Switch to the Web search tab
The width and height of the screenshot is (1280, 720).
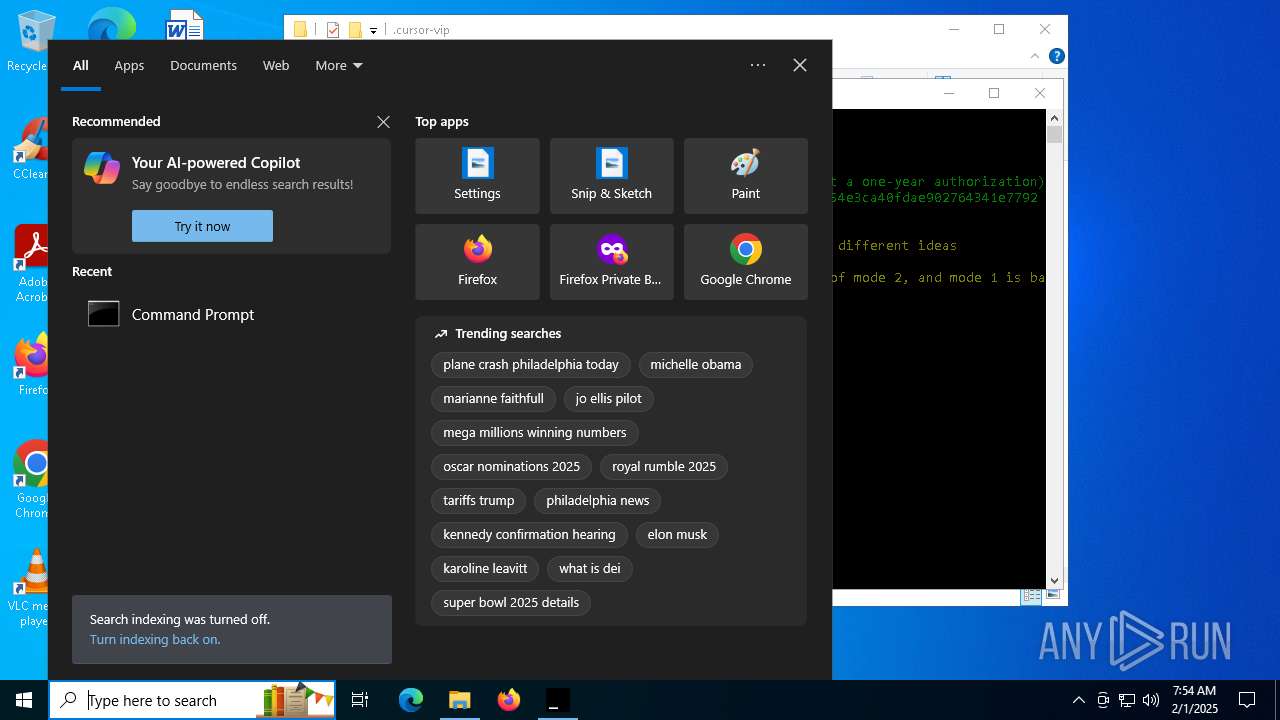pyautogui.click(x=276, y=65)
